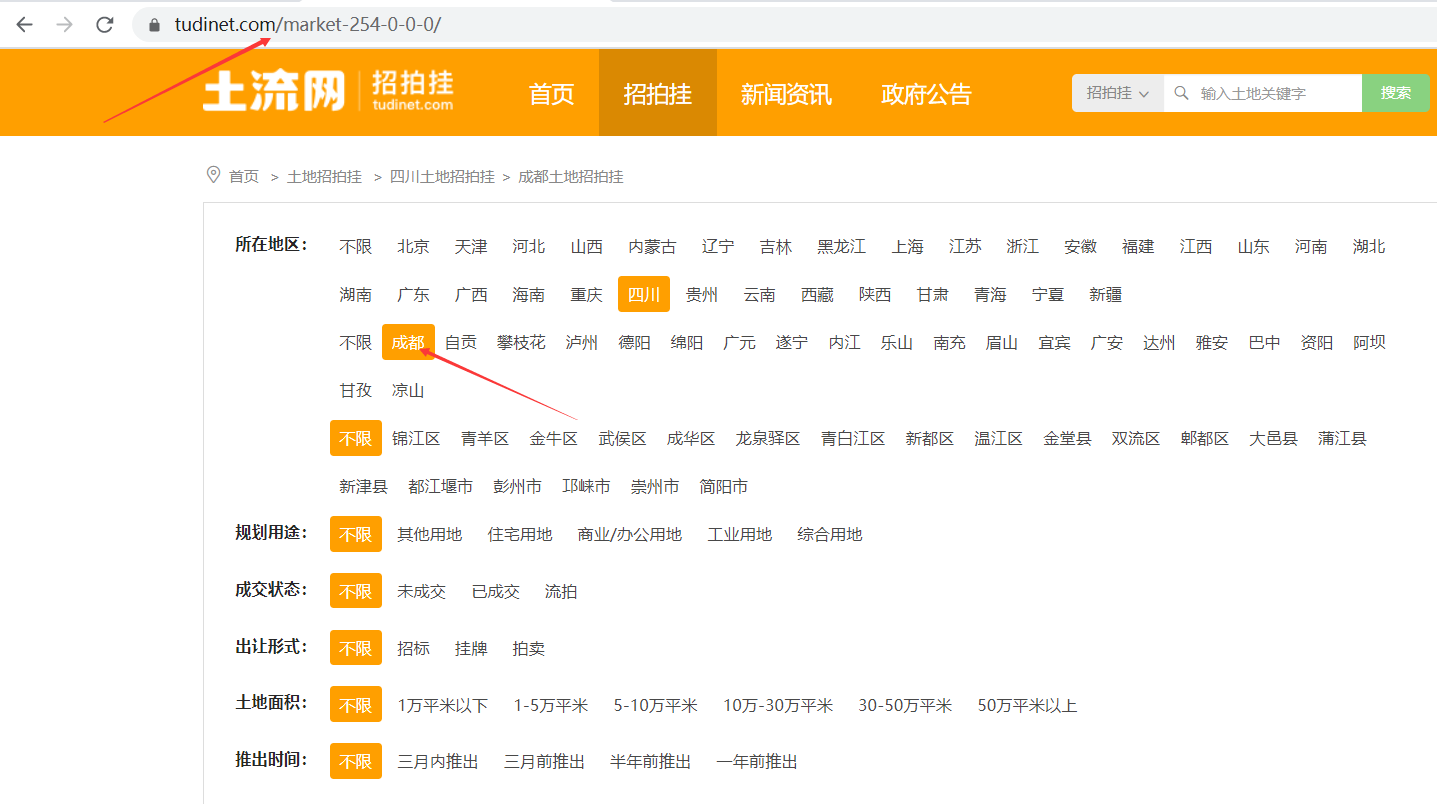Click the location pin icon beside breadcrumb

click(213, 174)
